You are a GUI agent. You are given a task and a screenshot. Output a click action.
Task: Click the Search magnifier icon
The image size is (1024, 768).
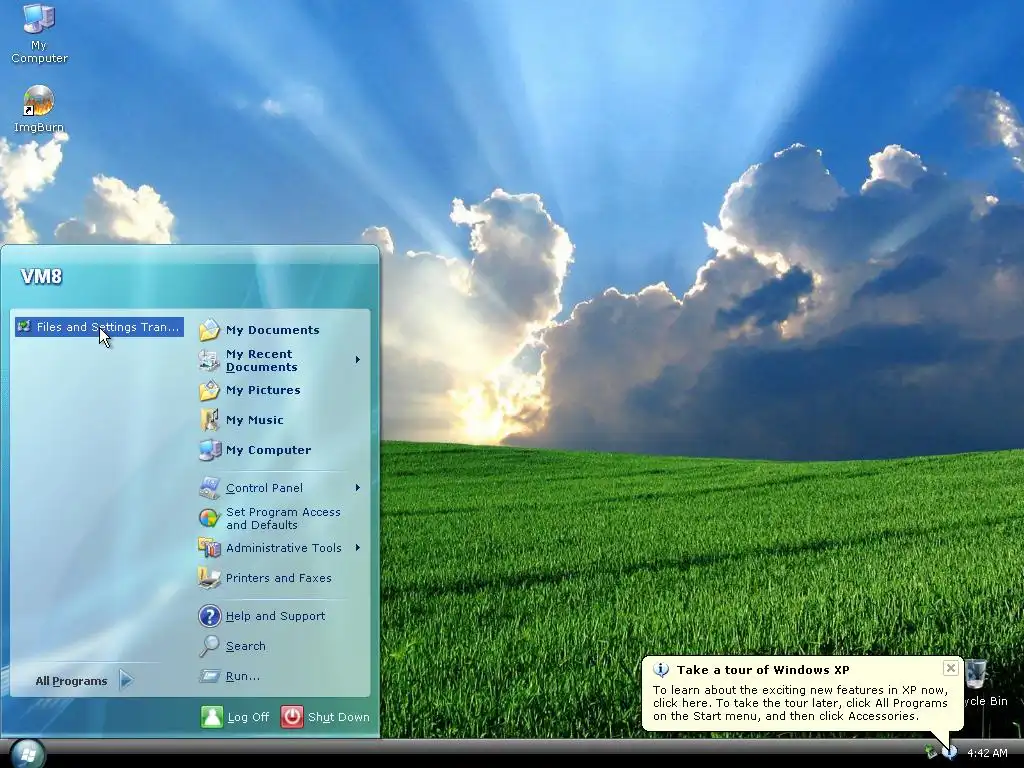point(209,646)
